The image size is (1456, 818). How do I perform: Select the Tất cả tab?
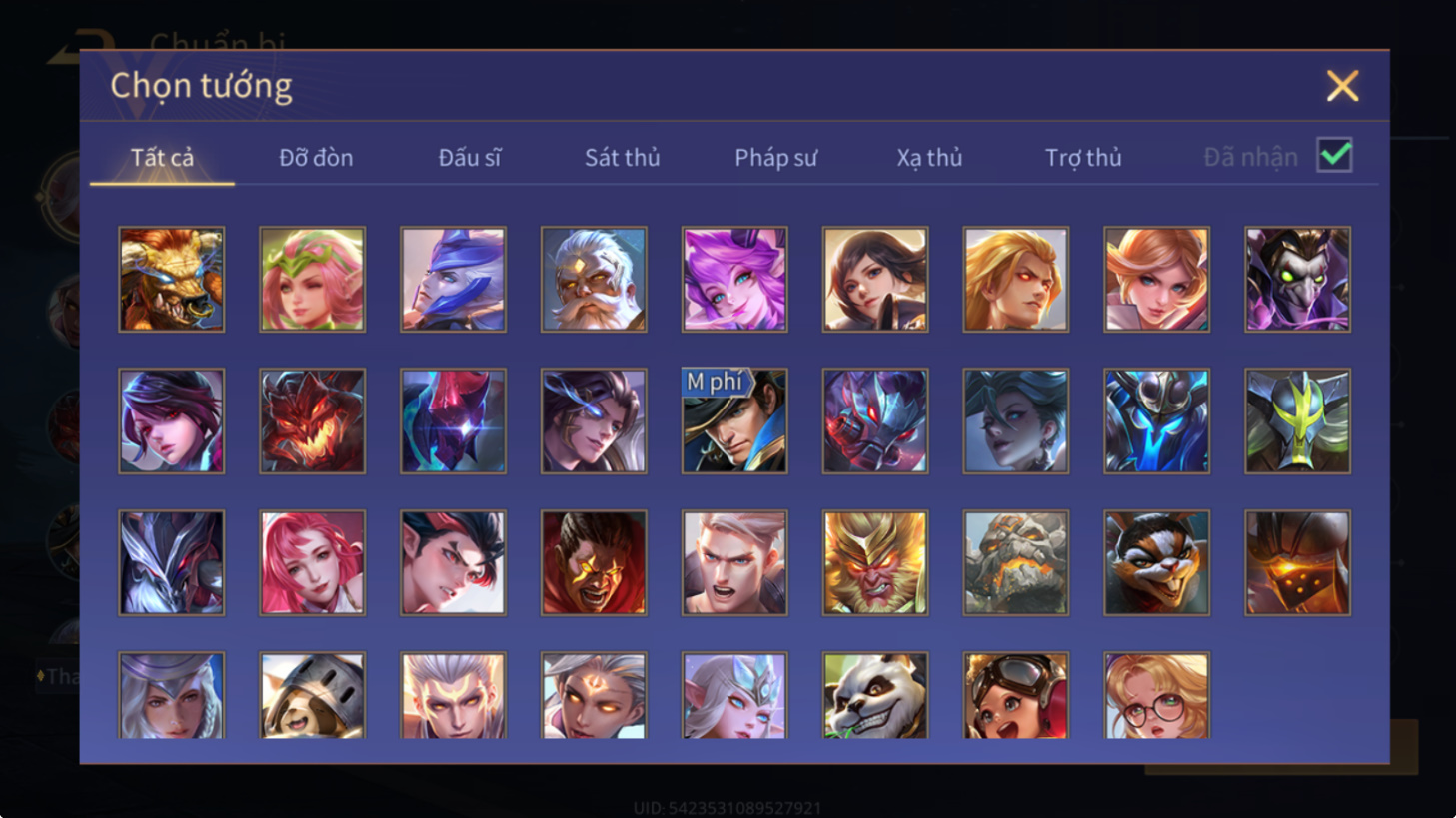[162, 157]
